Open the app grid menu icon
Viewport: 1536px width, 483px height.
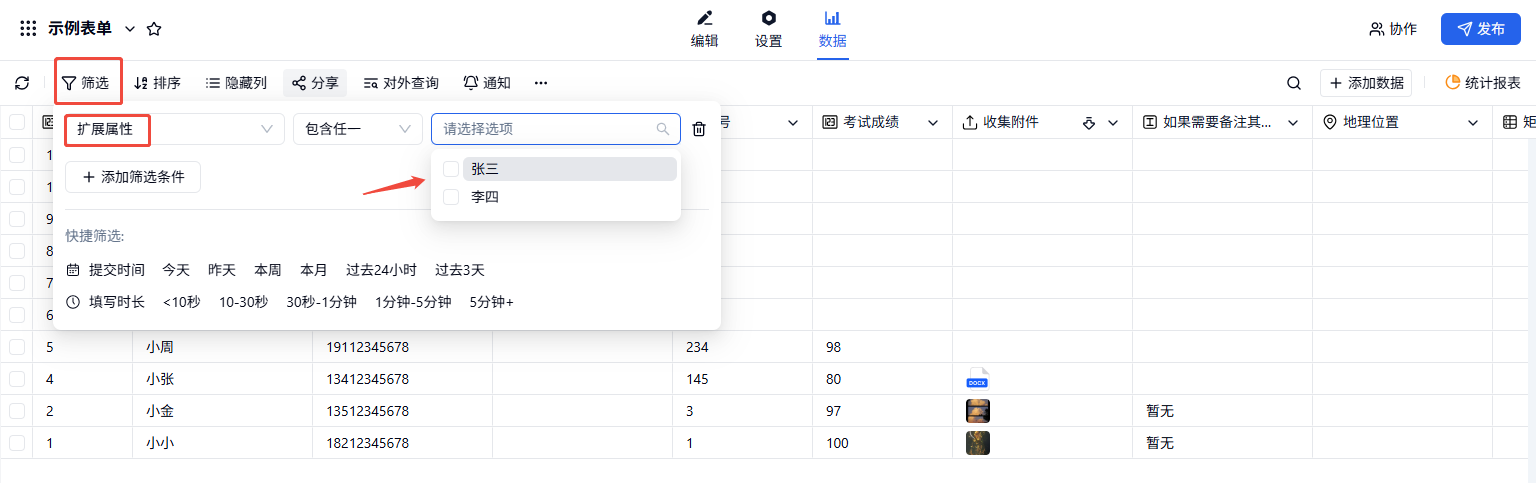click(x=28, y=29)
